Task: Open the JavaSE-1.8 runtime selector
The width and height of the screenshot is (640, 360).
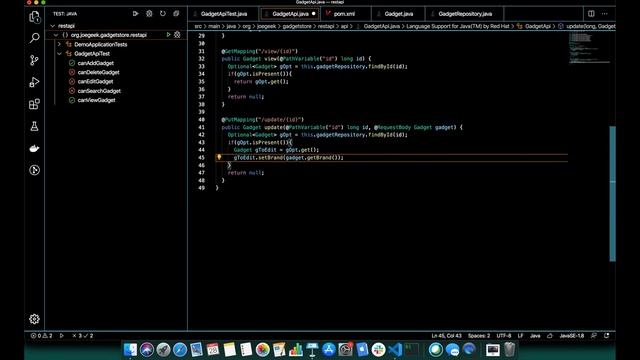Action: [x=571, y=336]
